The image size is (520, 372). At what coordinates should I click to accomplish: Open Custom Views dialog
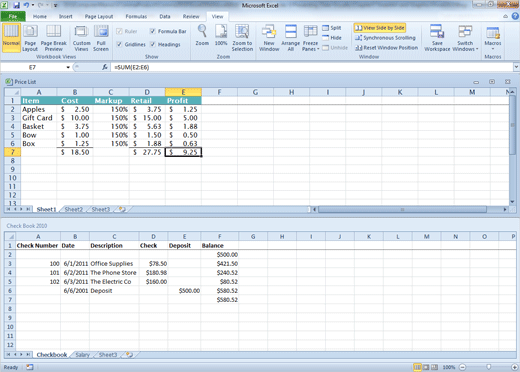coord(81,38)
